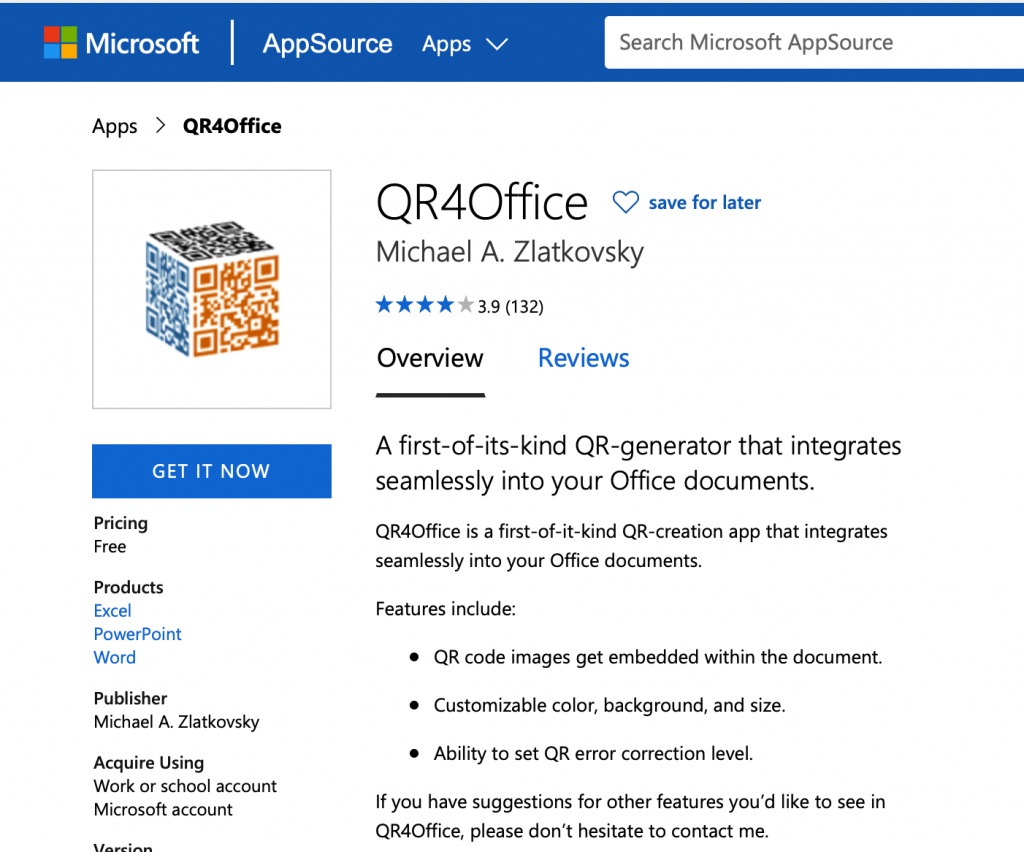
Task: Click the QR4Office cube app image
Action: click(x=212, y=289)
